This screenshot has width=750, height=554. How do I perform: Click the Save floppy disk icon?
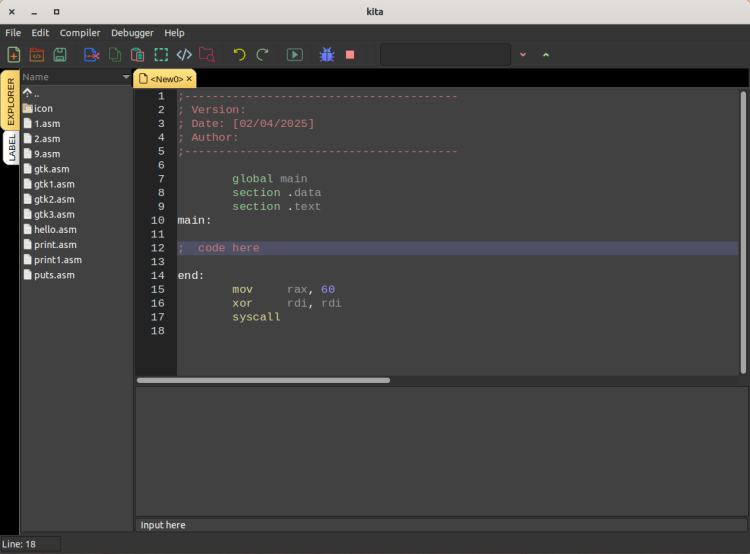60,55
